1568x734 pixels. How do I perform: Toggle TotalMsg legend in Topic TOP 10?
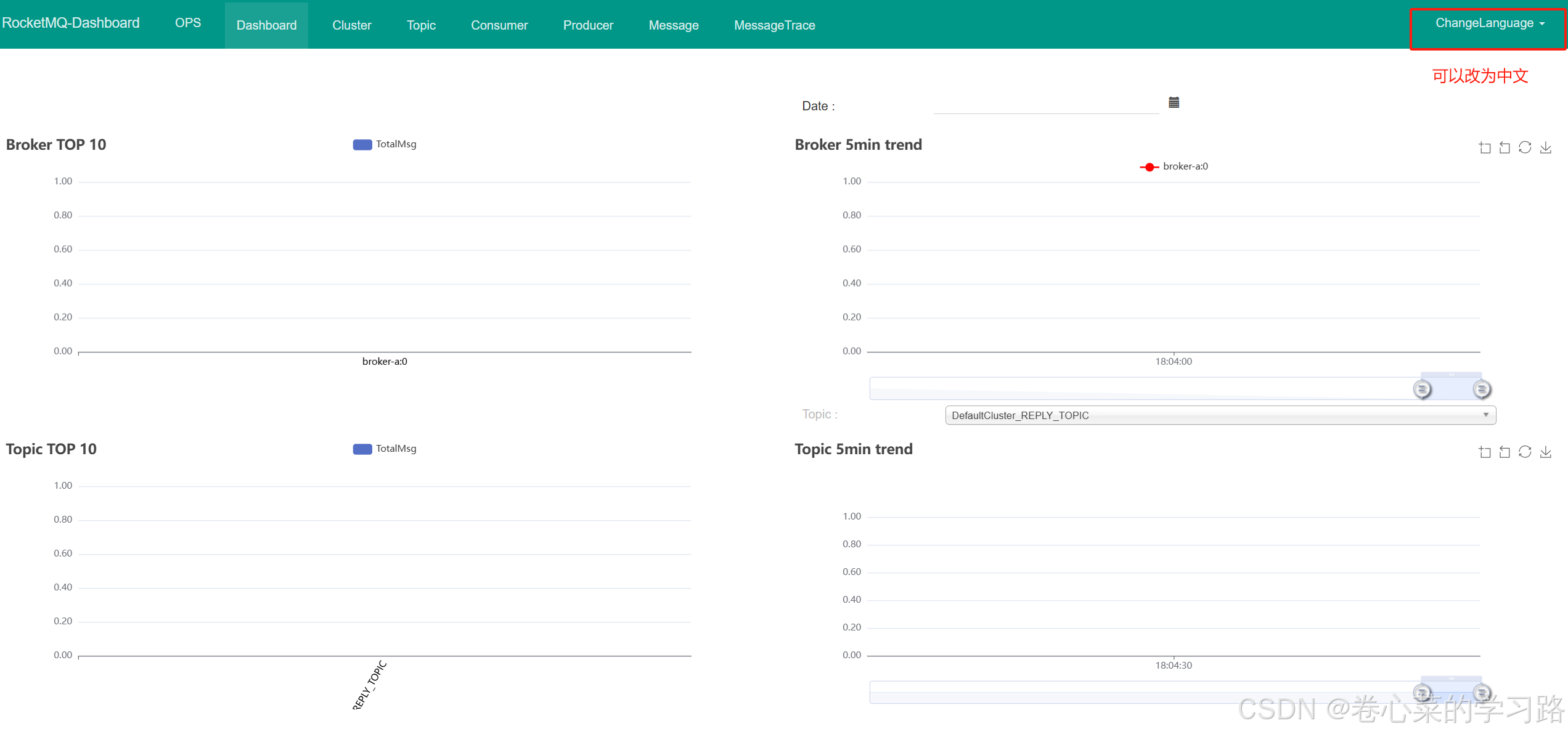(x=385, y=449)
